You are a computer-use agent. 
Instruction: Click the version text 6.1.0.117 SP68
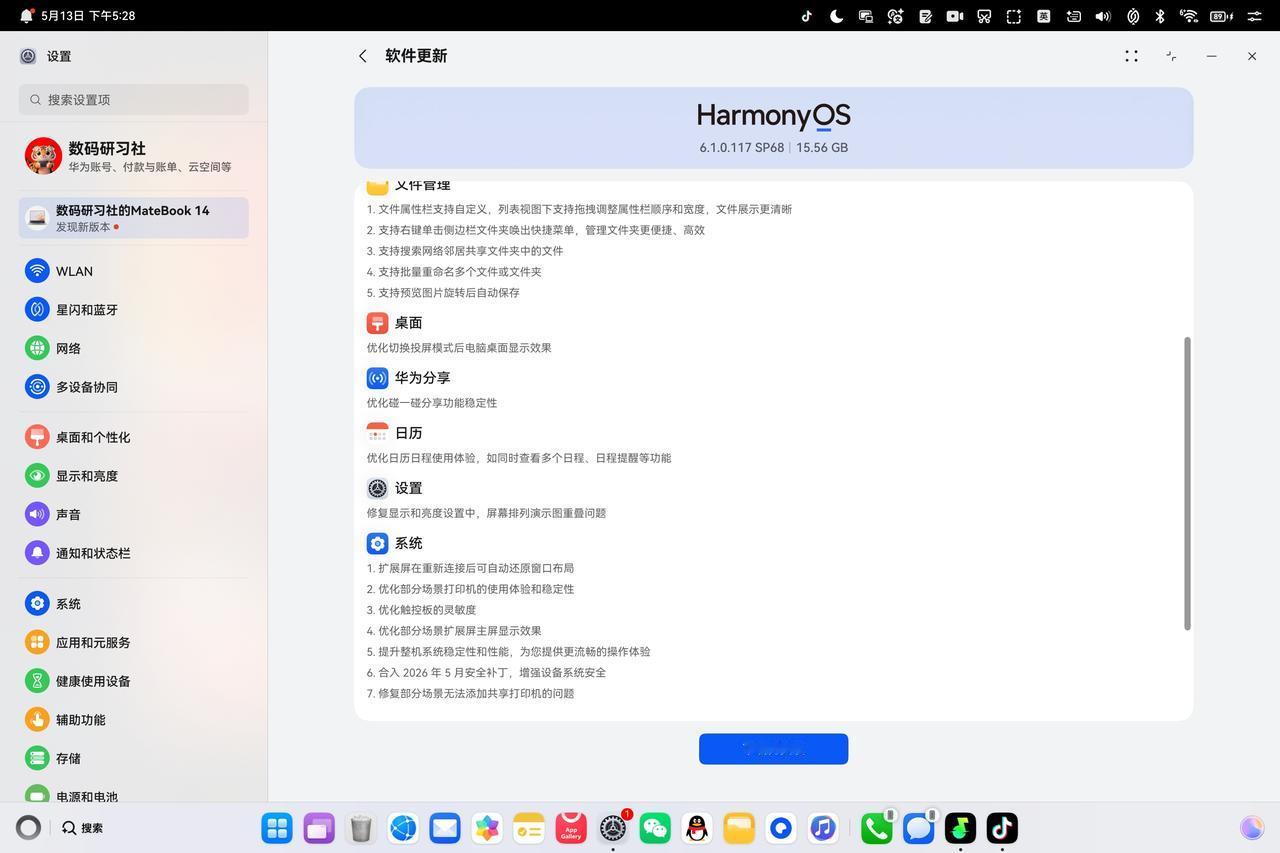point(741,147)
